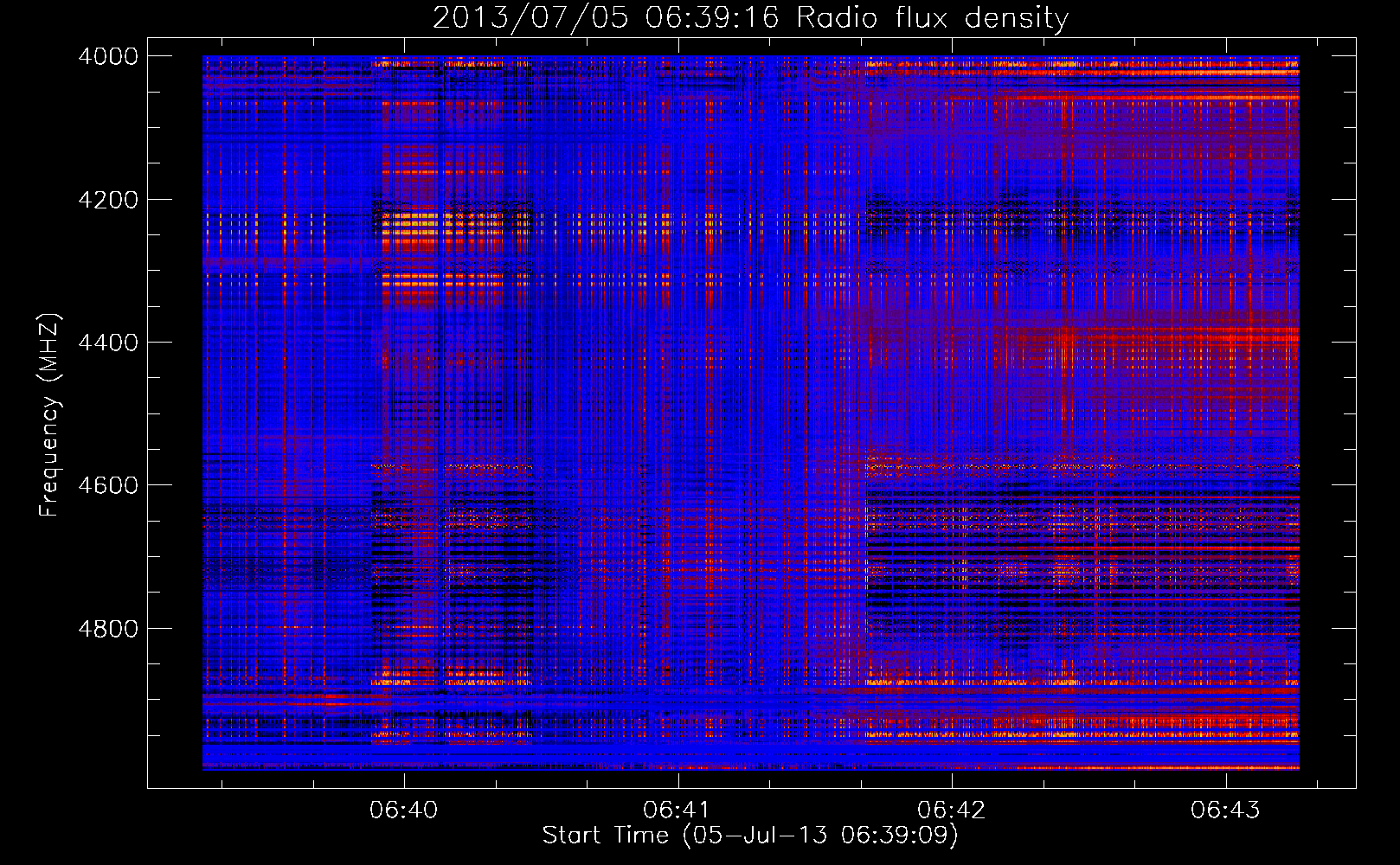Select the 4800 frequency tick label
Image resolution: width=1400 pixels, height=865 pixels.
(108, 629)
